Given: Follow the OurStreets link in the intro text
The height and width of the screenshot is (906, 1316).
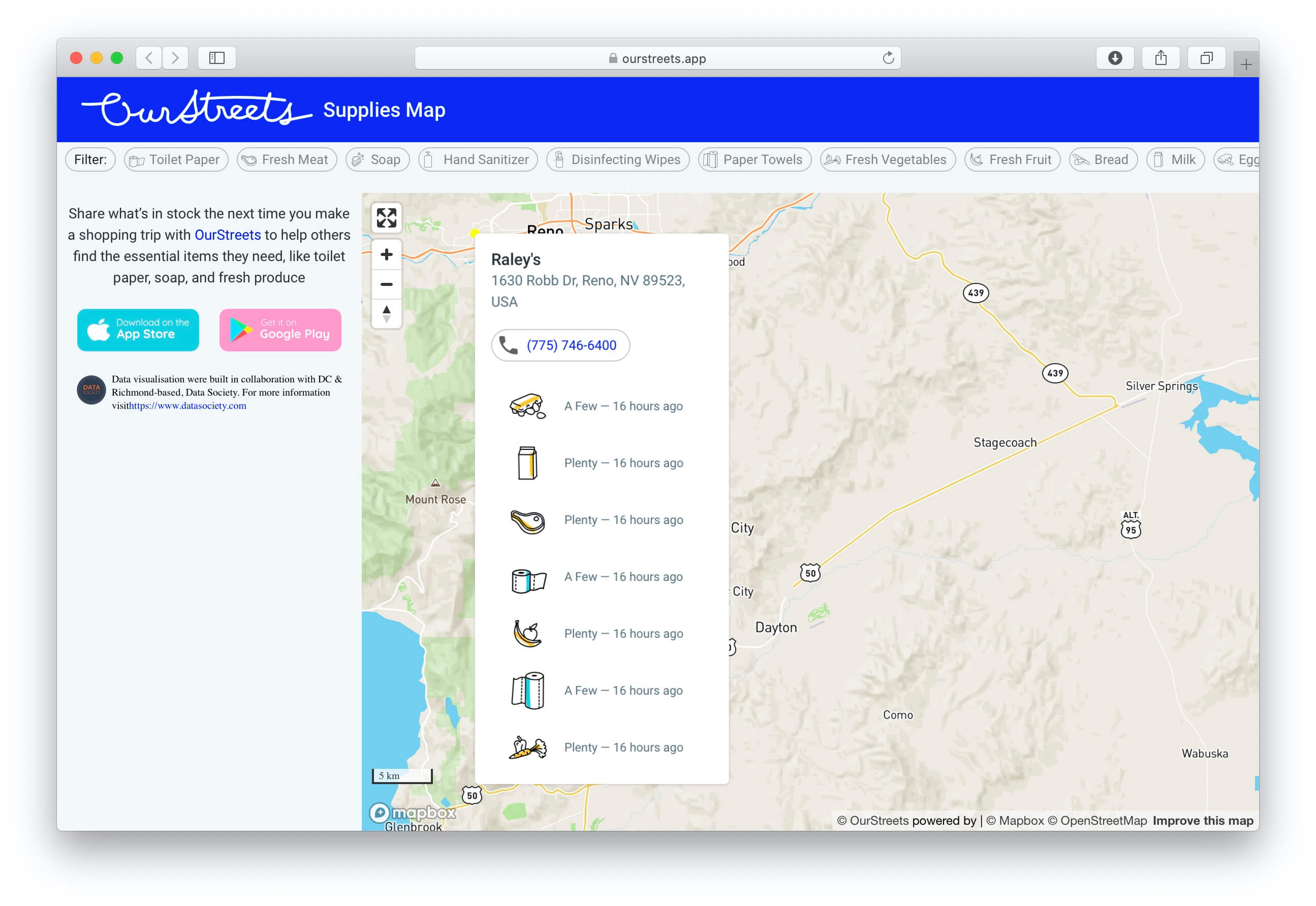Looking at the screenshot, I should pyautogui.click(x=227, y=235).
